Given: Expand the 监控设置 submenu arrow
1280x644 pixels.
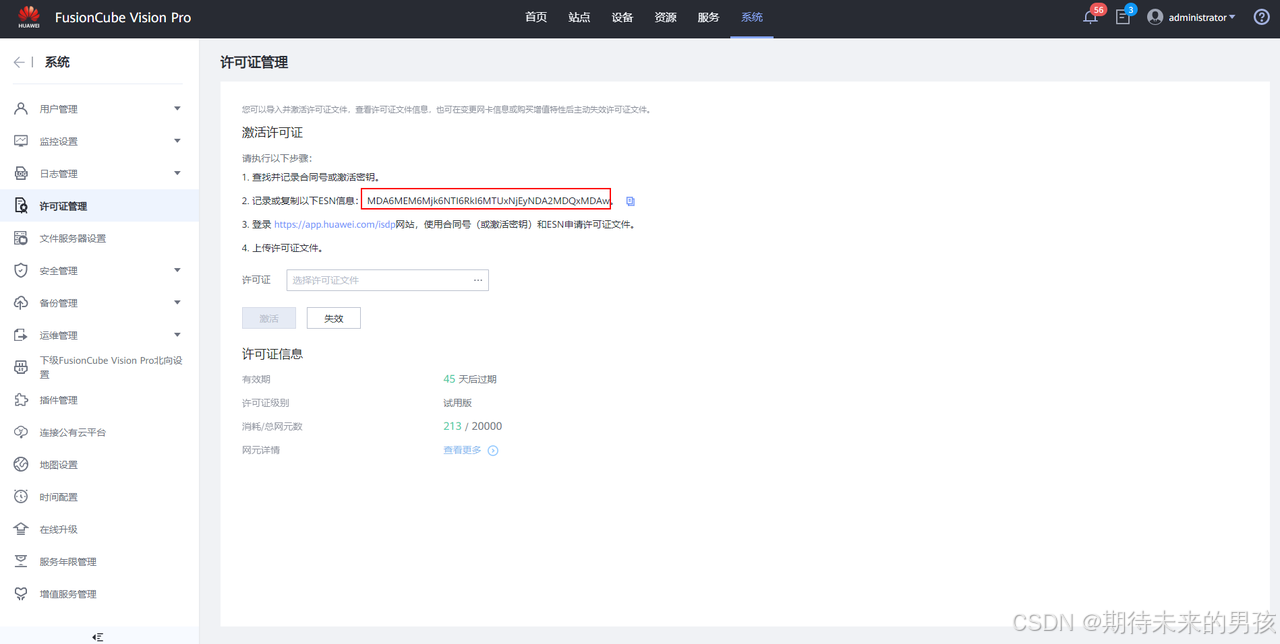Looking at the screenshot, I should pyautogui.click(x=177, y=140).
